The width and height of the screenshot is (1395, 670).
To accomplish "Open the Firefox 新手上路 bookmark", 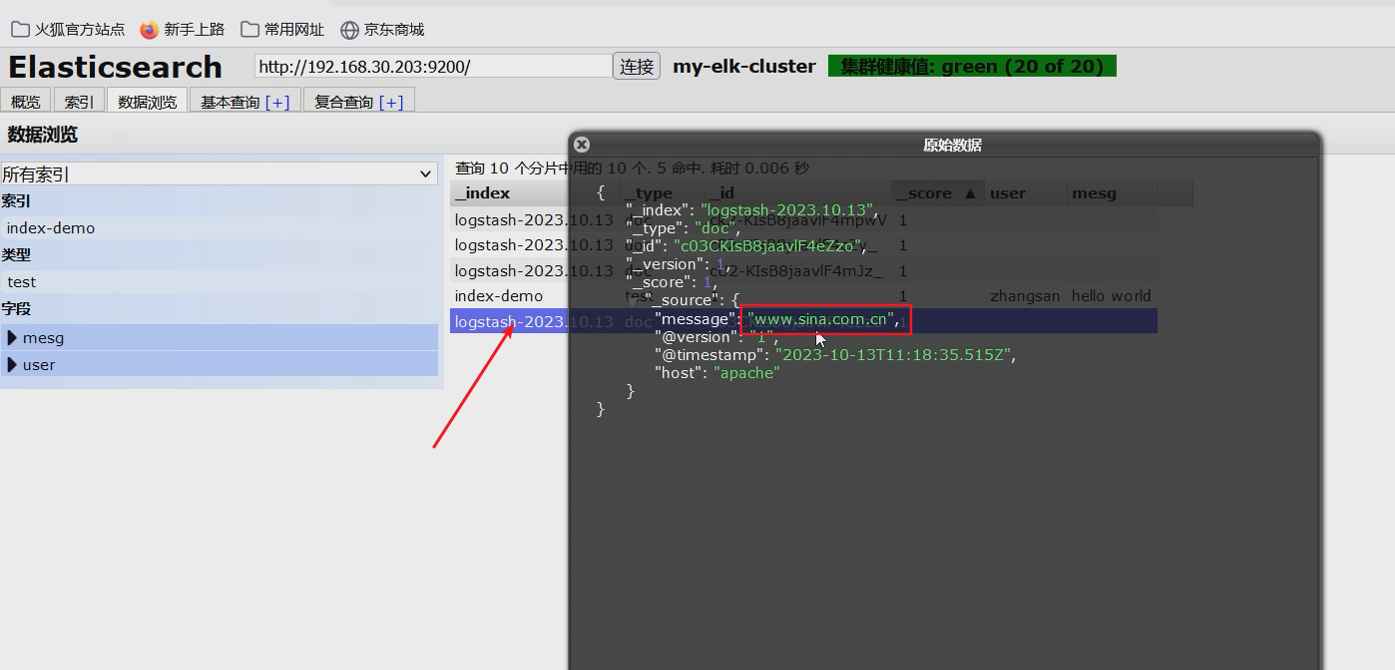I will [183, 30].
